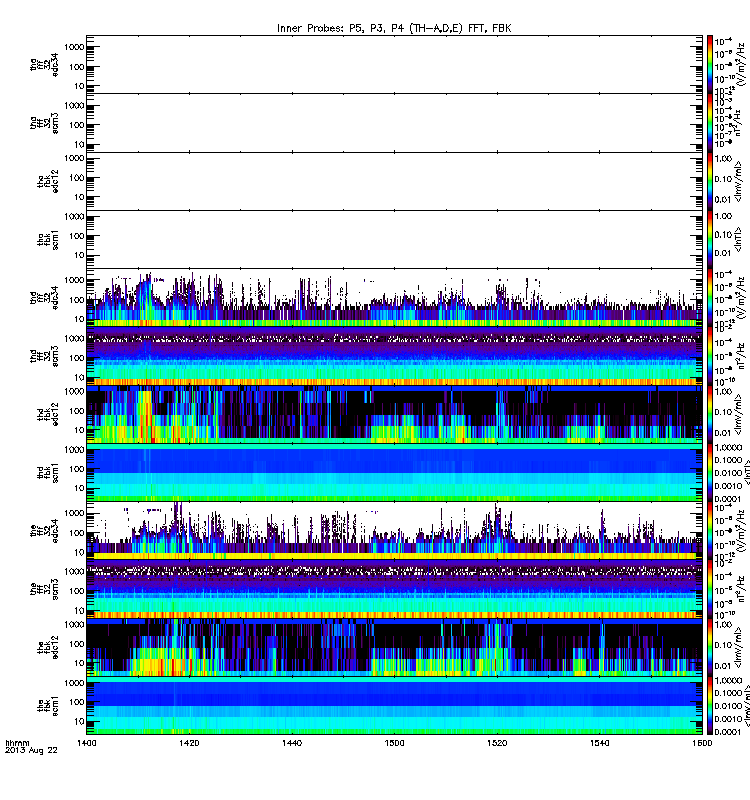This screenshot has width=750, height=800.
Task: Click the '1400' time axis label
Action: [86, 743]
